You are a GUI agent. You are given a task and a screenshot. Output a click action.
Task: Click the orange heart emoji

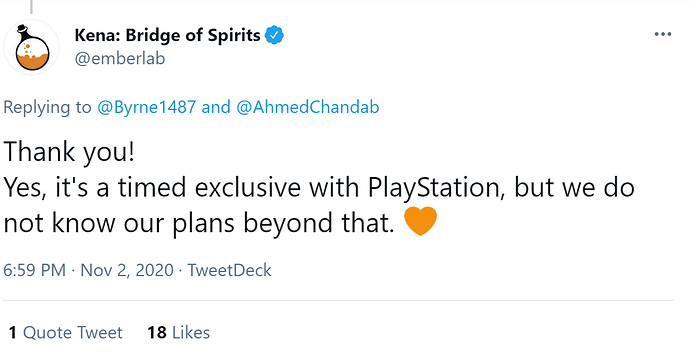click(x=420, y=221)
